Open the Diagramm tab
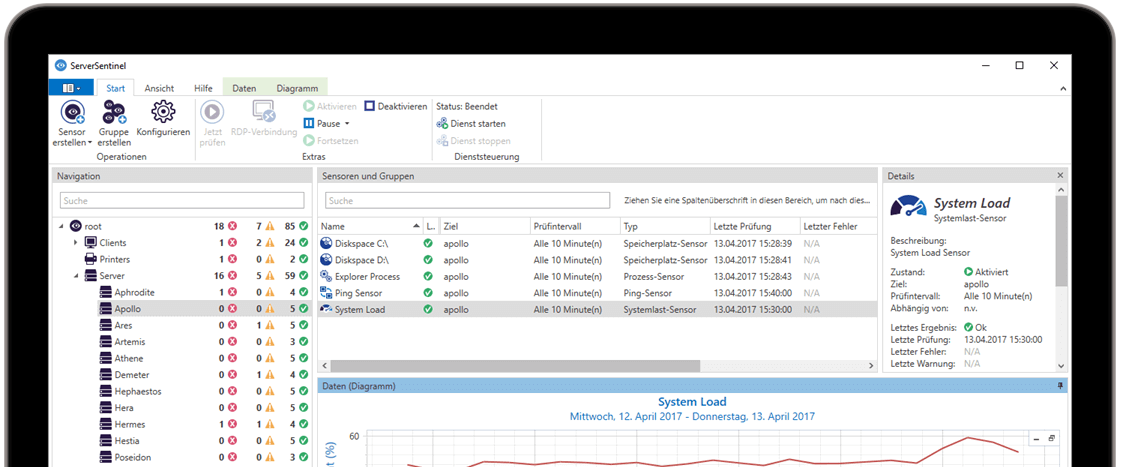Image resolution: width=1121 pixels, height=467 pixels. pyautogui.click(x=297, y=89)
